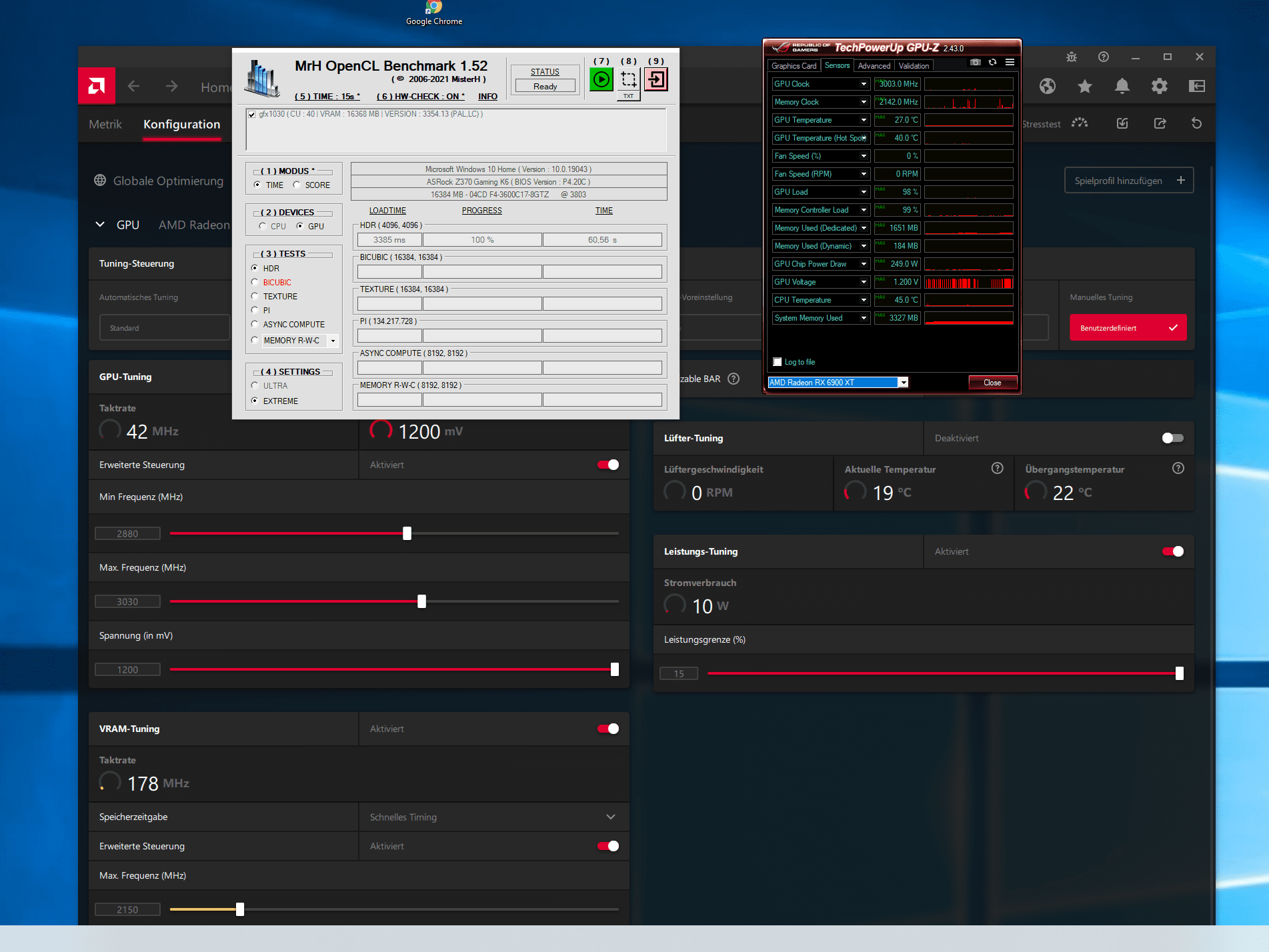
Task: Open AMD software logo home icon
Action: click(x=97, y=86)
